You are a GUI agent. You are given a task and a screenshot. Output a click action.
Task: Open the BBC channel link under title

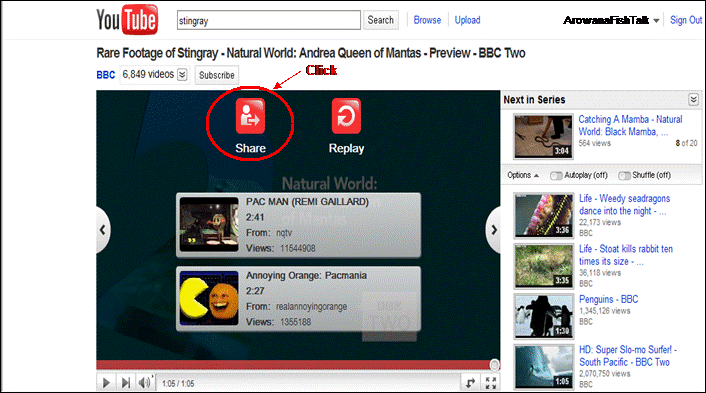[106, 75]
